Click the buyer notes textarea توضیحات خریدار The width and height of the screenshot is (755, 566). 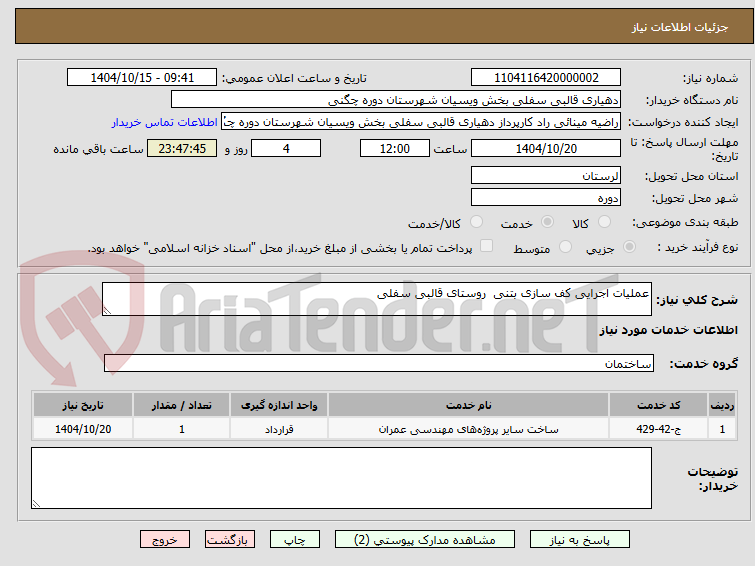[341, 478]
